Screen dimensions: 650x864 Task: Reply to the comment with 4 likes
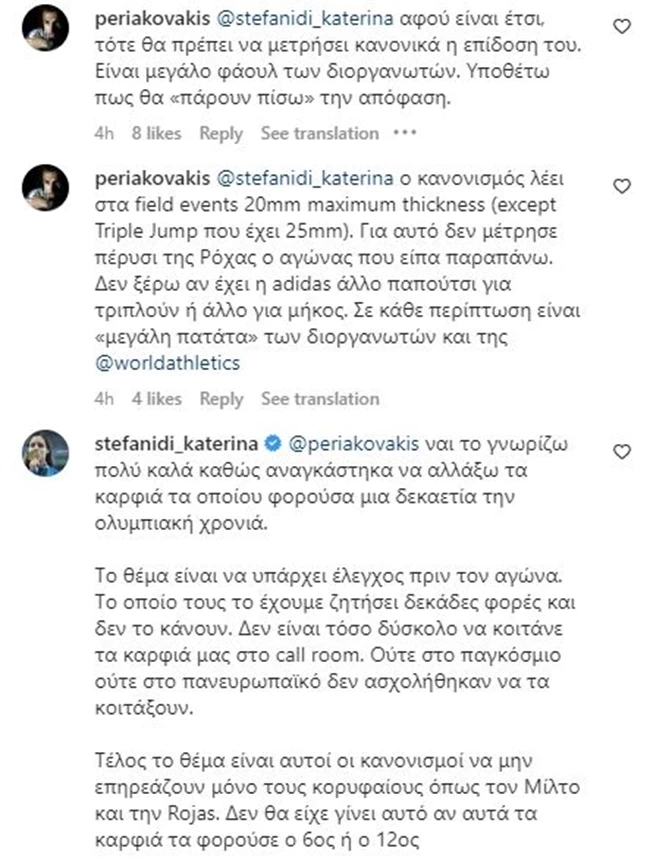pyautogui.click(x=221, y=398)
